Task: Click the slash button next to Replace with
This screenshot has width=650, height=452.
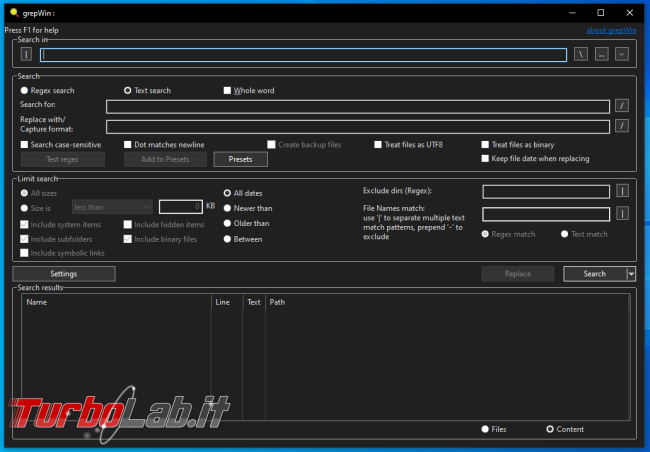Action: (622, 126)
